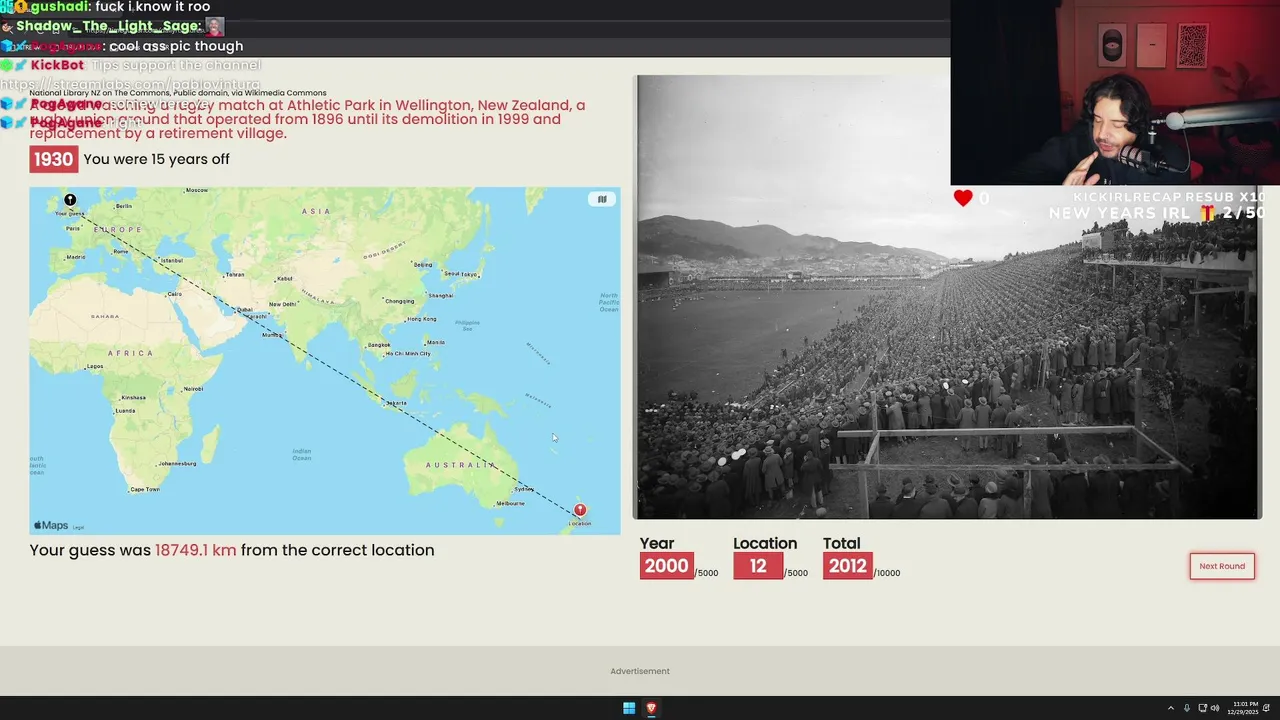This screenshot has width=1280, height=720.
Task: Click the Moscow label on the map
Action: tap(197, 190)
